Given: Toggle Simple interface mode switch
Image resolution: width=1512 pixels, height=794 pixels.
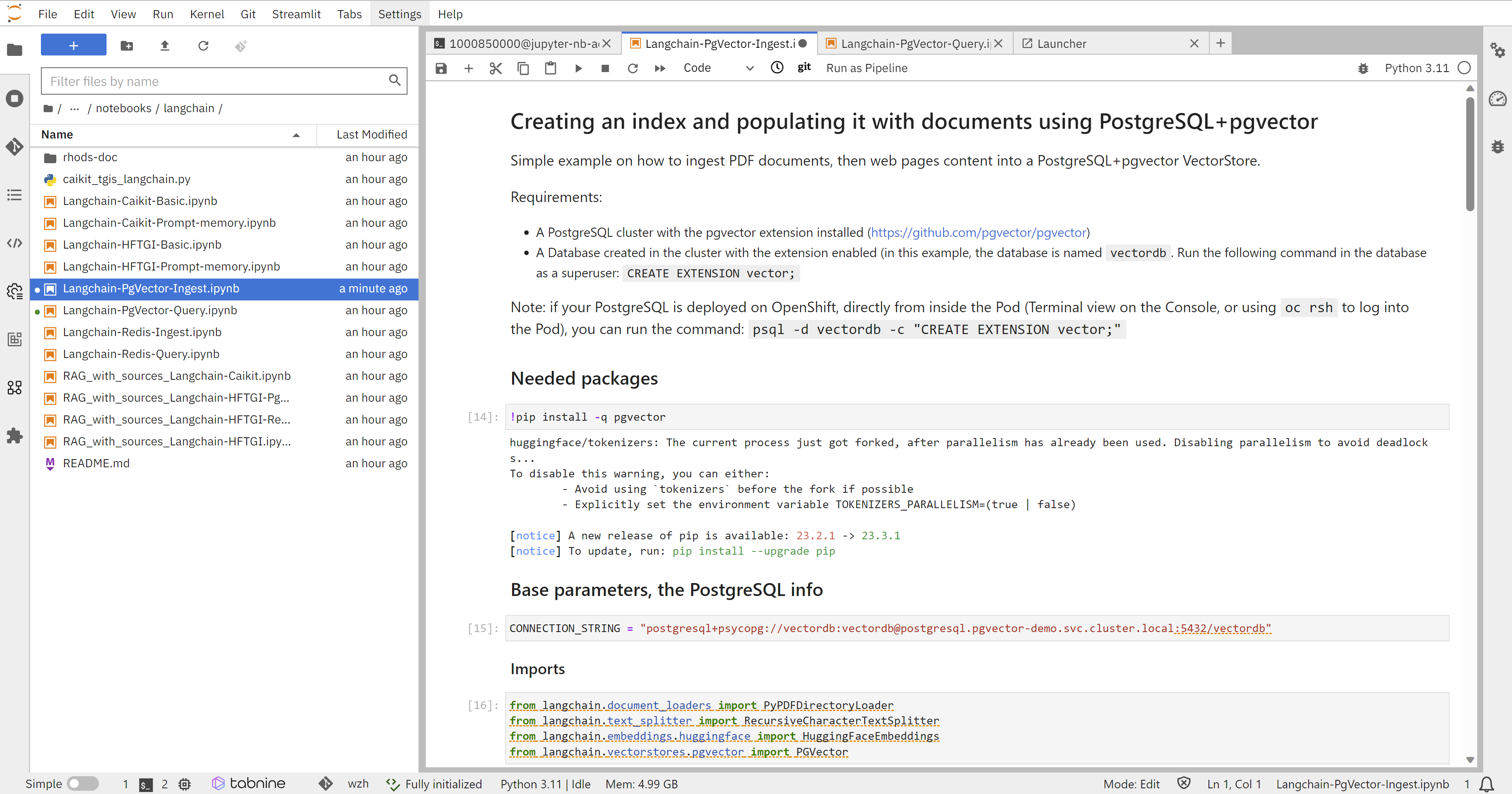Looking at the screenshot, I should point(82,783).
